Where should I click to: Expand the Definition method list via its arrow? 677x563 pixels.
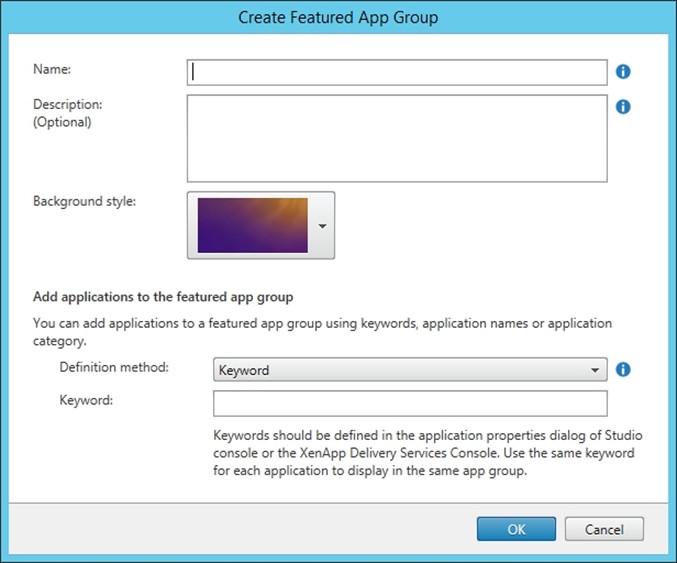[595, 370]
